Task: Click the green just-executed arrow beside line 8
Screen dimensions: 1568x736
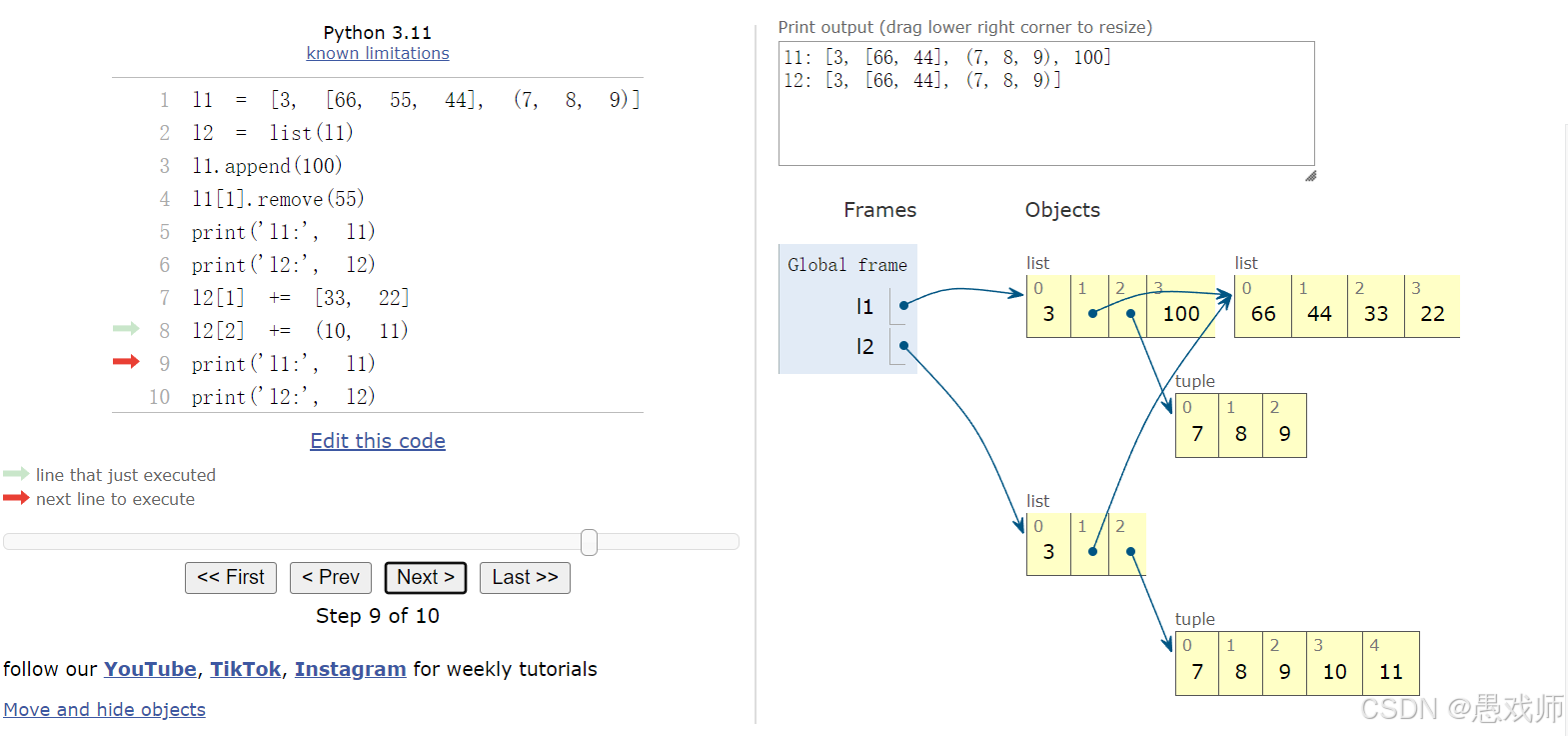Action: click(x=126, y=329)
